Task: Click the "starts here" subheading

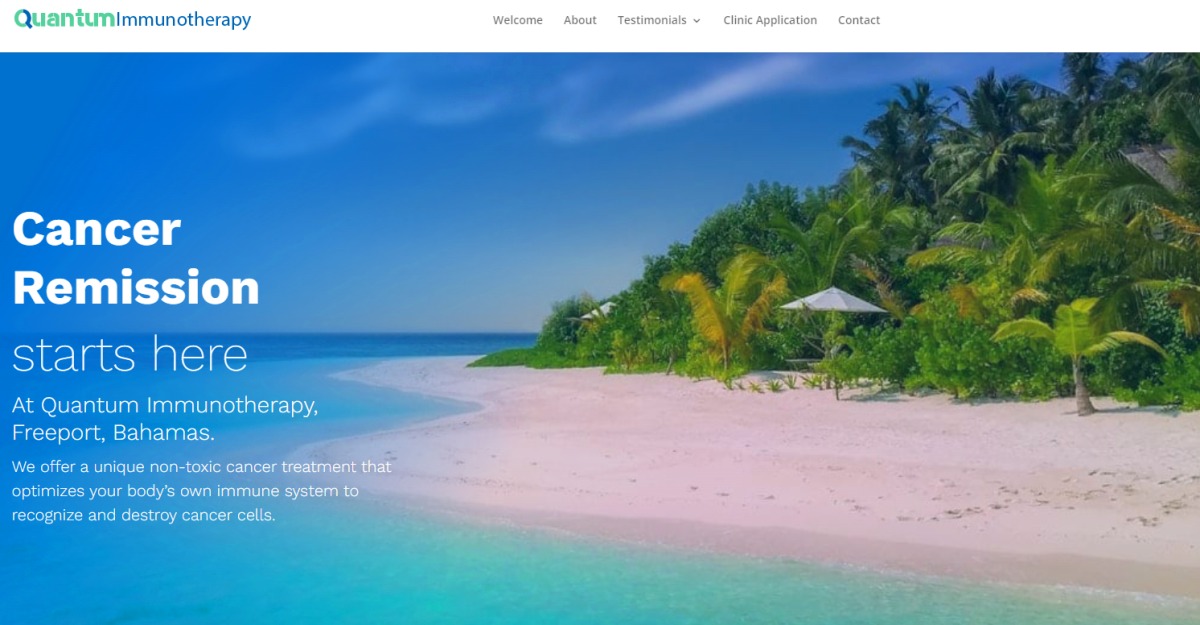Action: point(130,354)
